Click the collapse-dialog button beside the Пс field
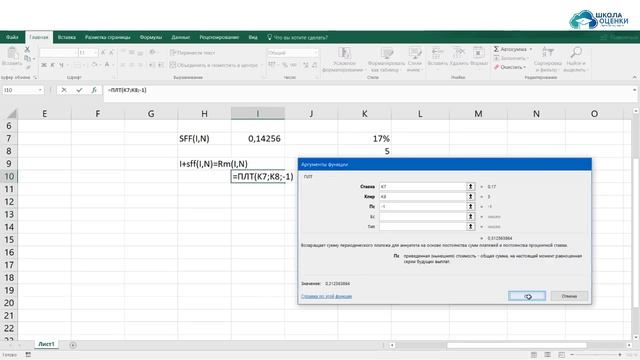 [471, 207]
